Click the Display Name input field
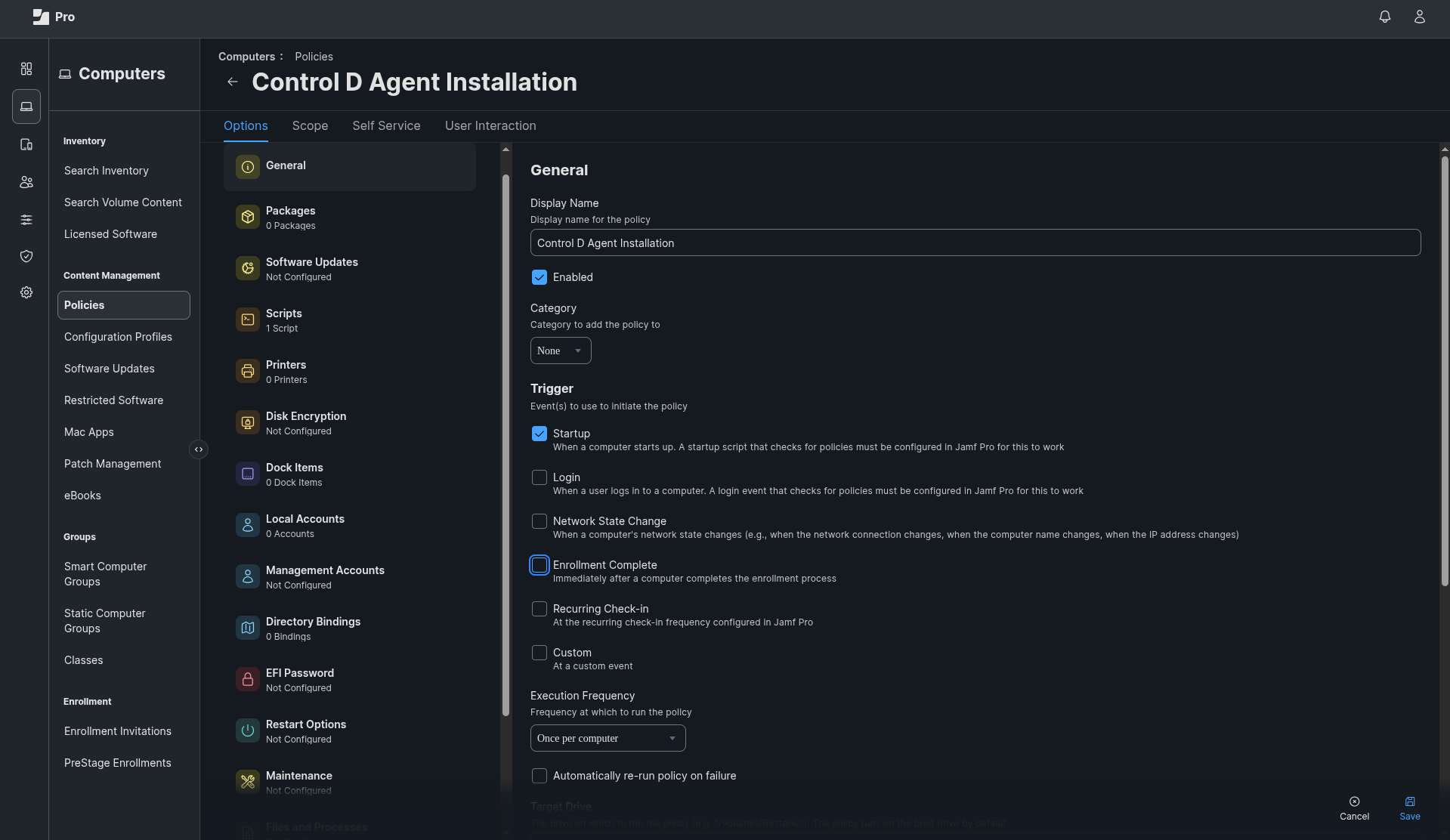 tap(975, 243)
